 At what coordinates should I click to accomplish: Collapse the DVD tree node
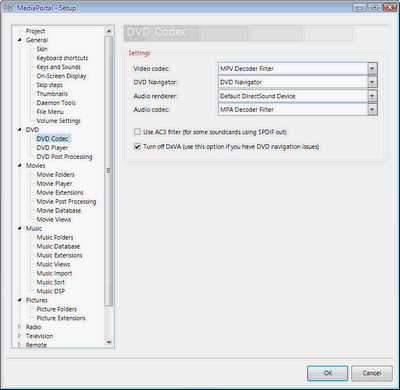coord(20,130)
